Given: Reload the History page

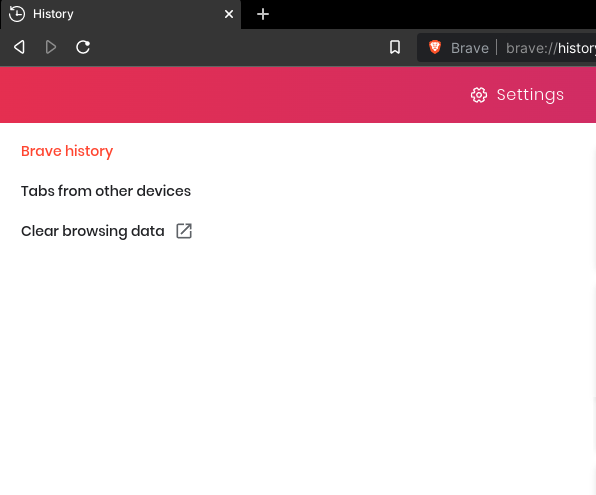Looking at the screenshot, I should [83, 47].
